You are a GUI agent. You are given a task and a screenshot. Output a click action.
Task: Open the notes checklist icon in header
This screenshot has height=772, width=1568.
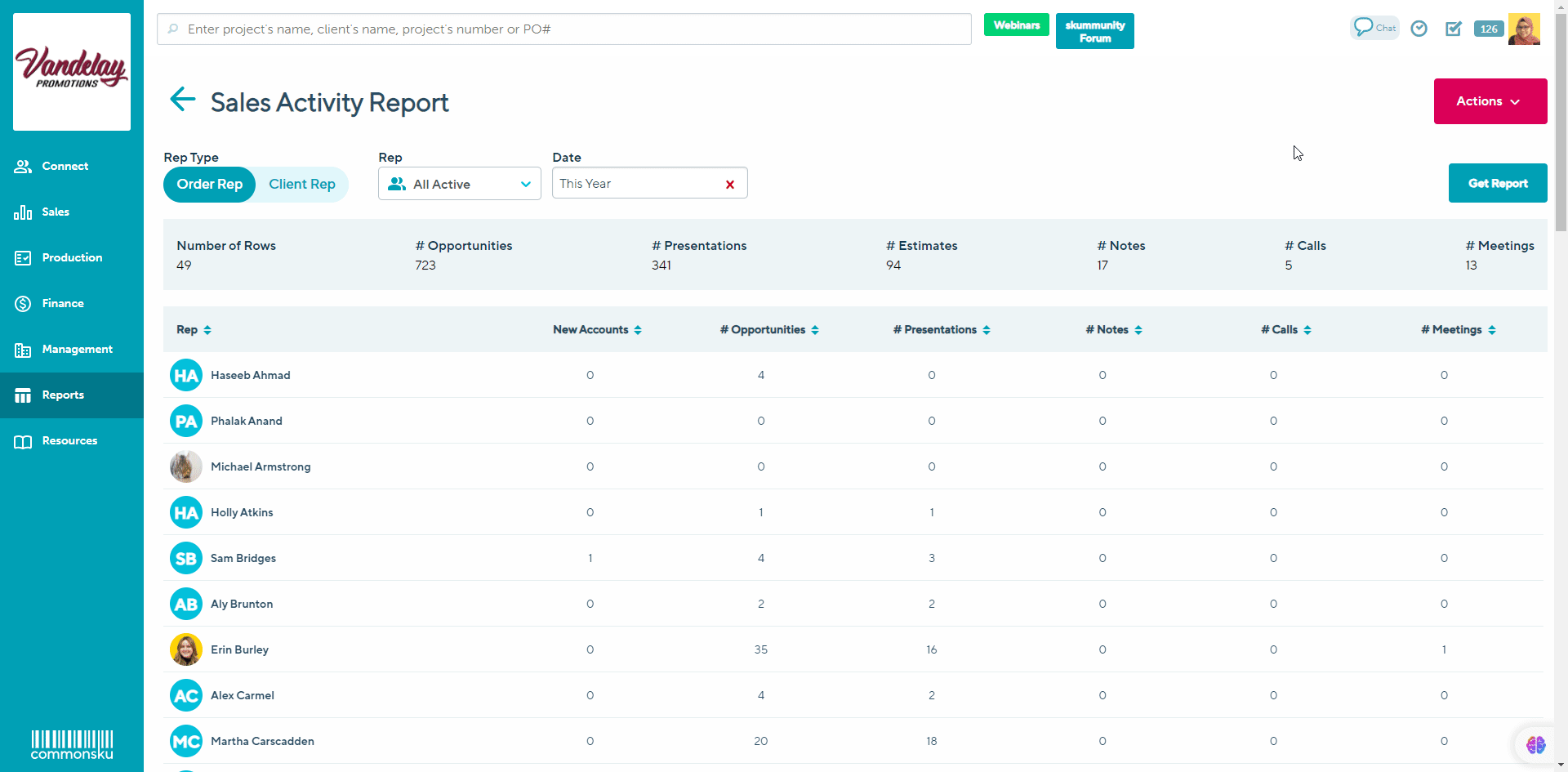(1454, 29)
